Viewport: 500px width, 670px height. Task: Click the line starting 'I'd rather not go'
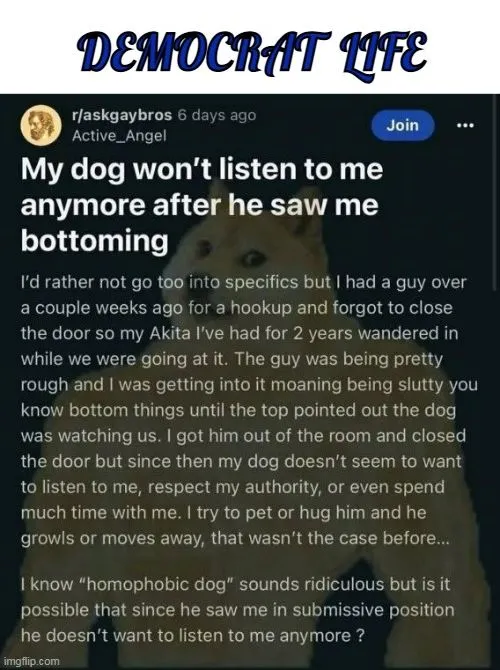tap(244, 282)
